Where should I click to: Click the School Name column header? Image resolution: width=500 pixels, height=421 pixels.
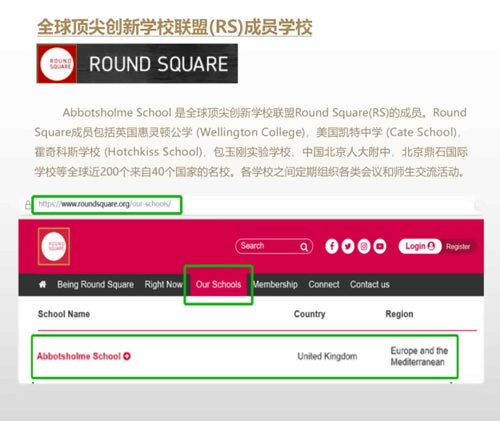click(64, 314)
